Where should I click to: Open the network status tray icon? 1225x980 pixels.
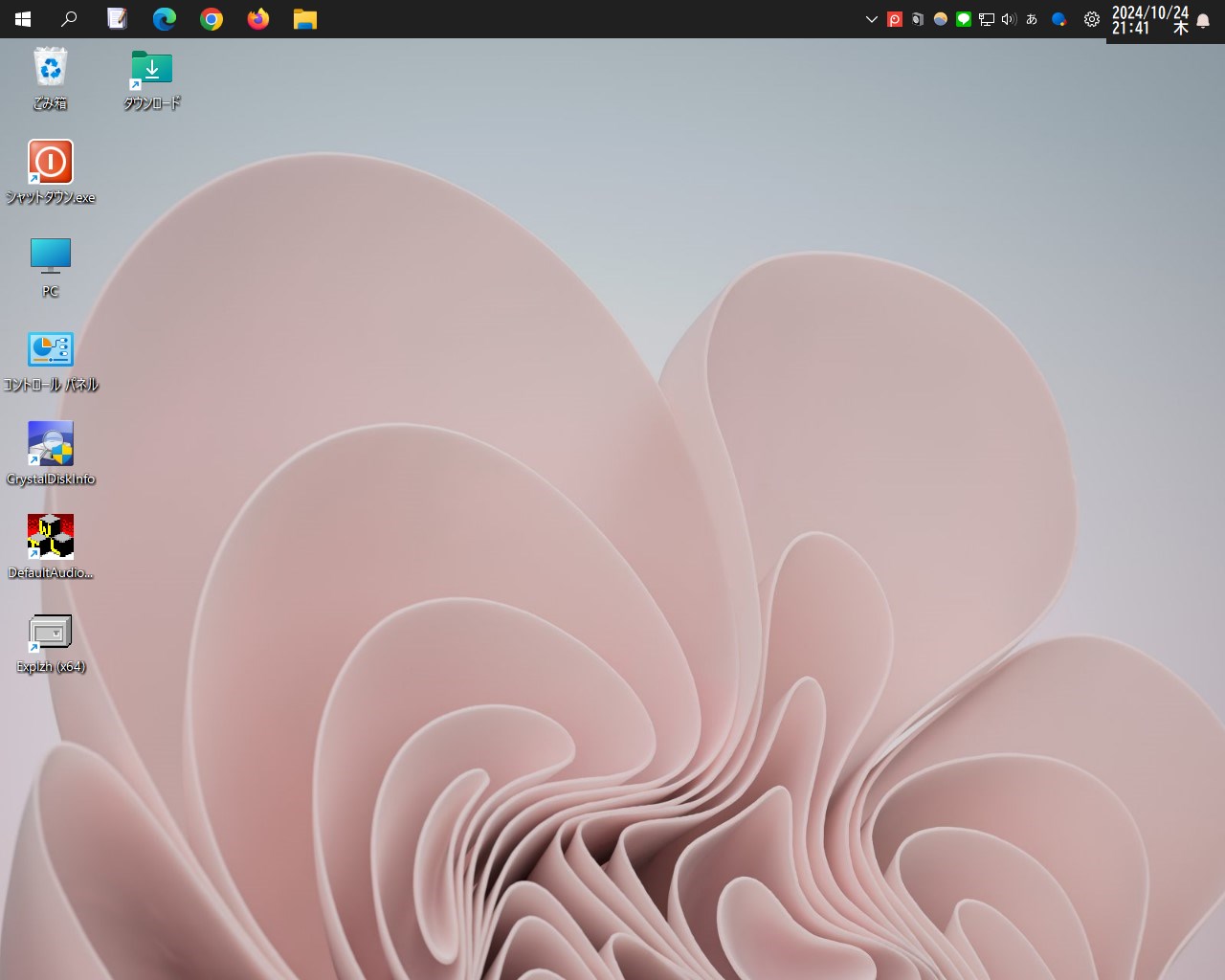coord(987,19)
